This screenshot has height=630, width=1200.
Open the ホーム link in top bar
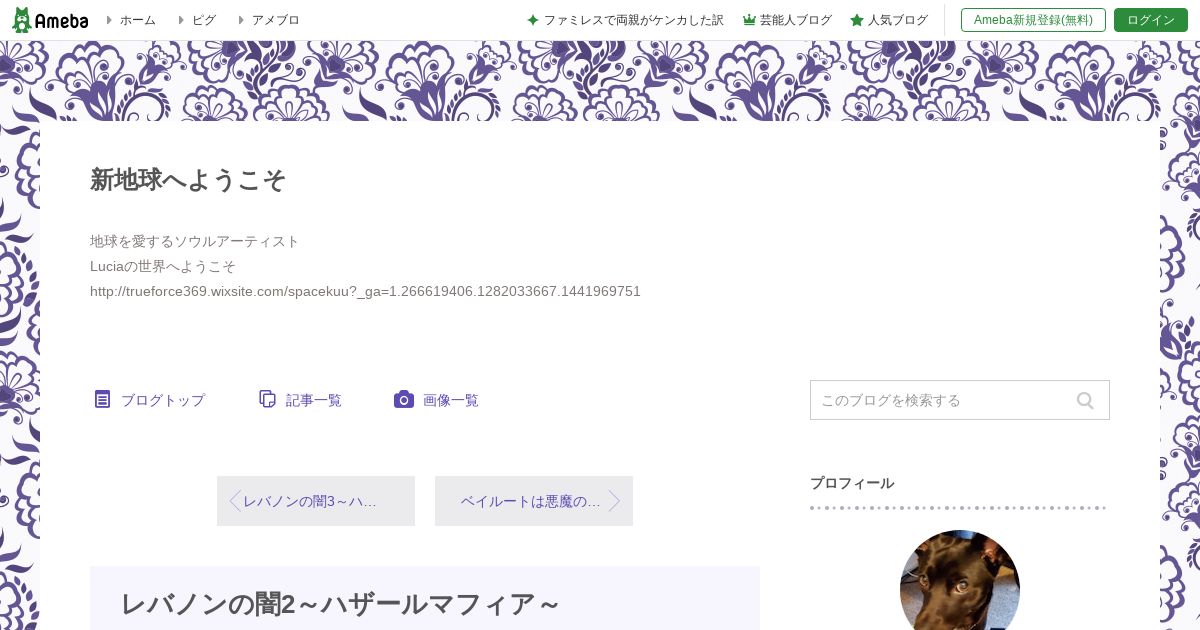[138, 20]
